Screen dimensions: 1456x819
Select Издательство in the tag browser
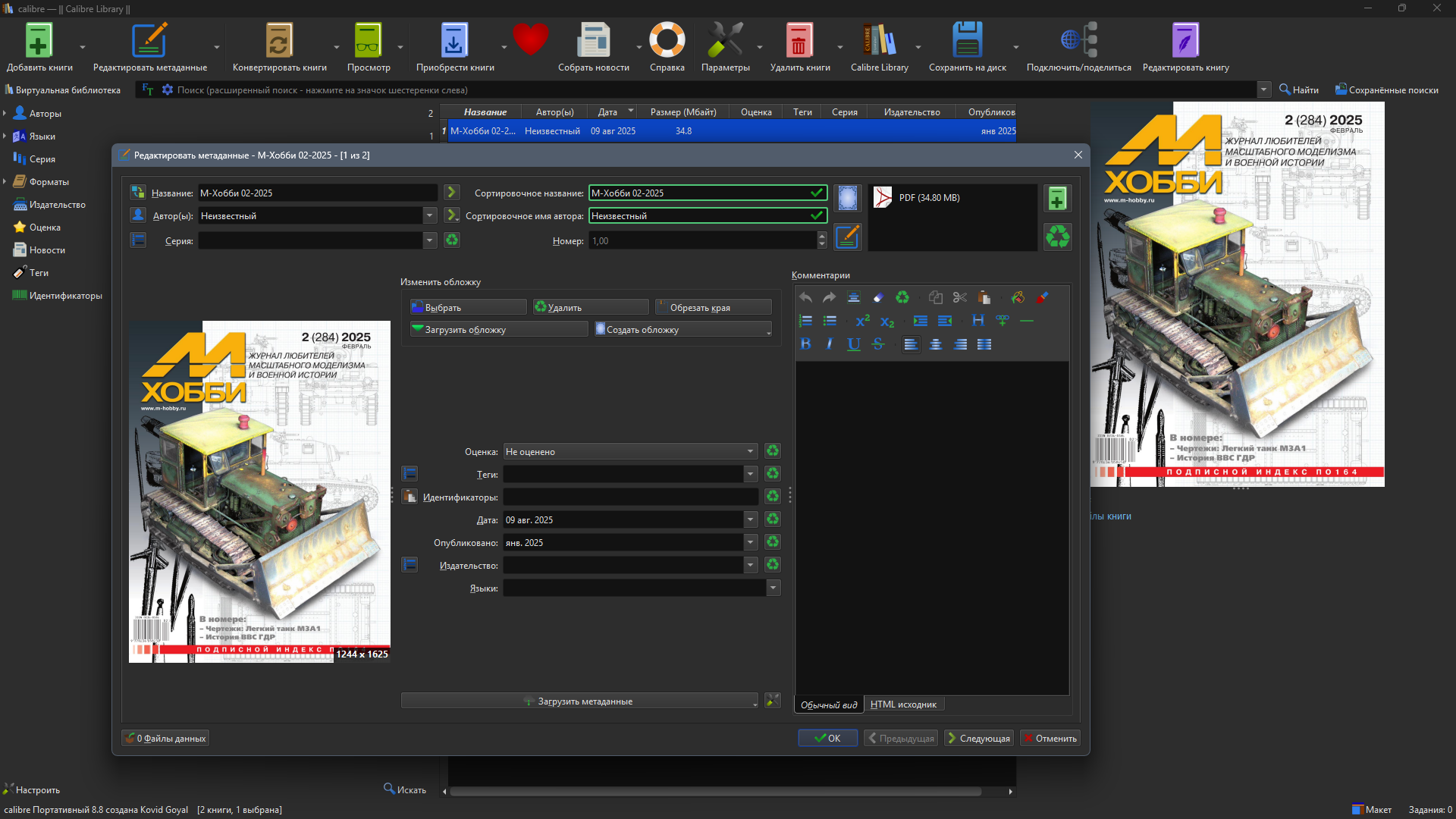coord(58,205)
